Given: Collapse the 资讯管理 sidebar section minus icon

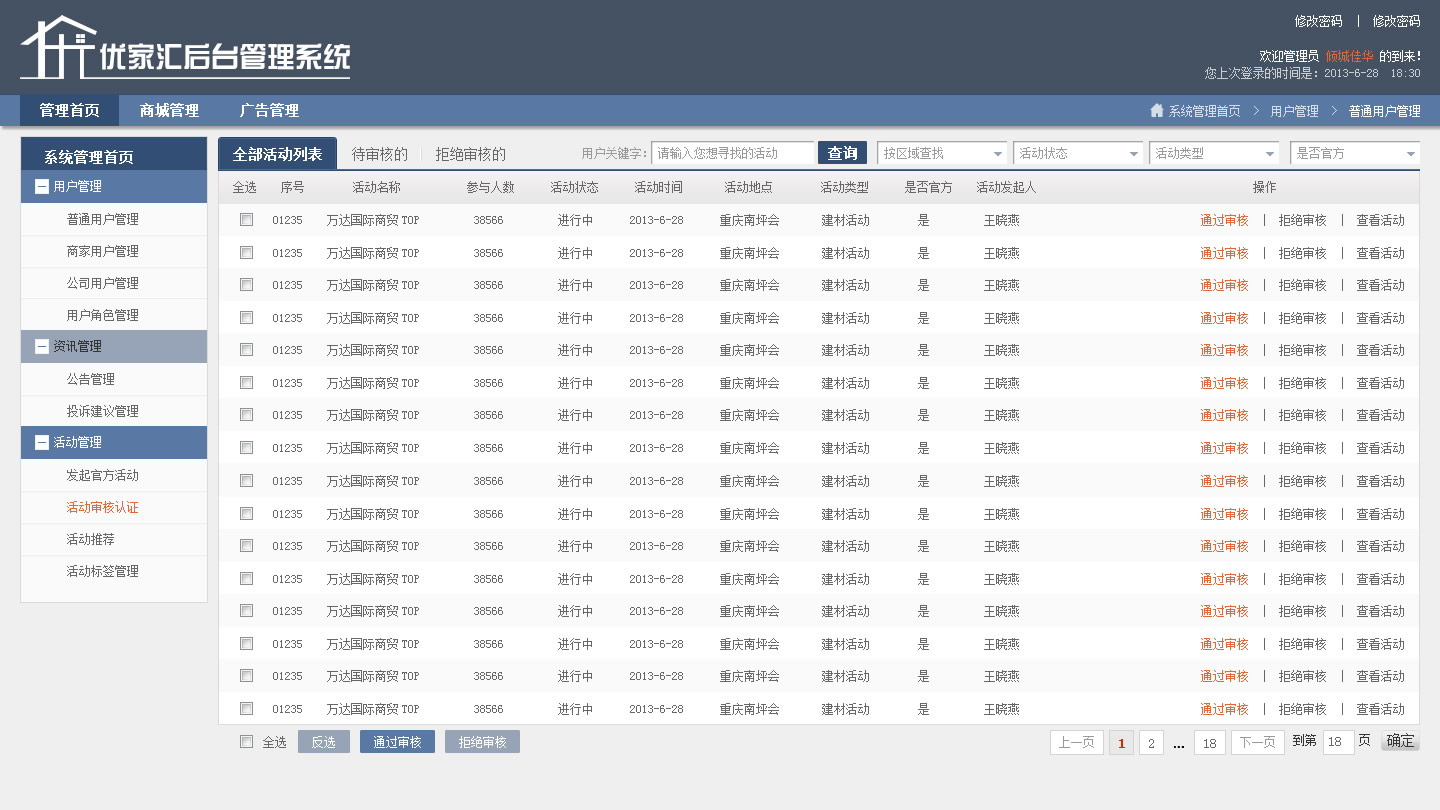Looking at the screenshot, I should click(42, 346).
